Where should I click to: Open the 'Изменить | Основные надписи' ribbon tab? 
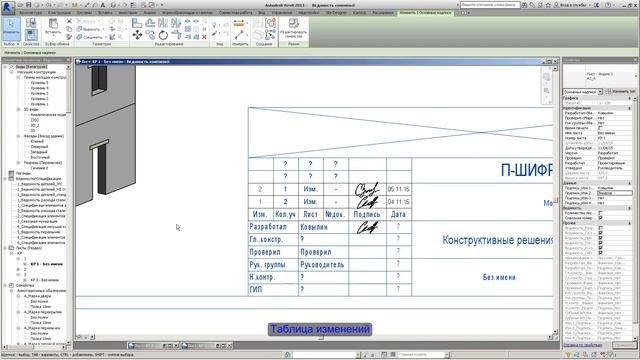tap(425, 13)
